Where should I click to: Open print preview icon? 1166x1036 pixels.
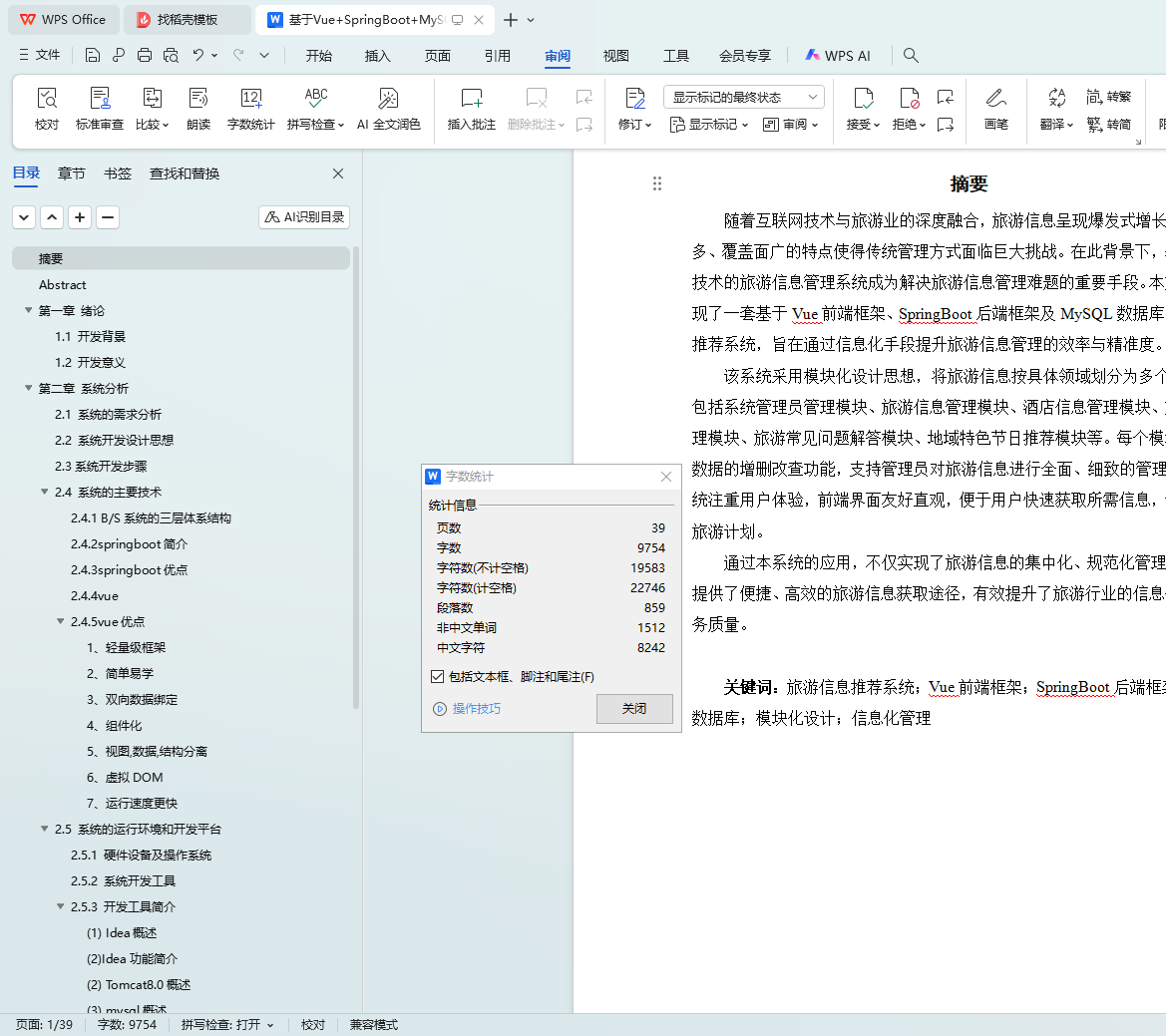coord(171,55)
